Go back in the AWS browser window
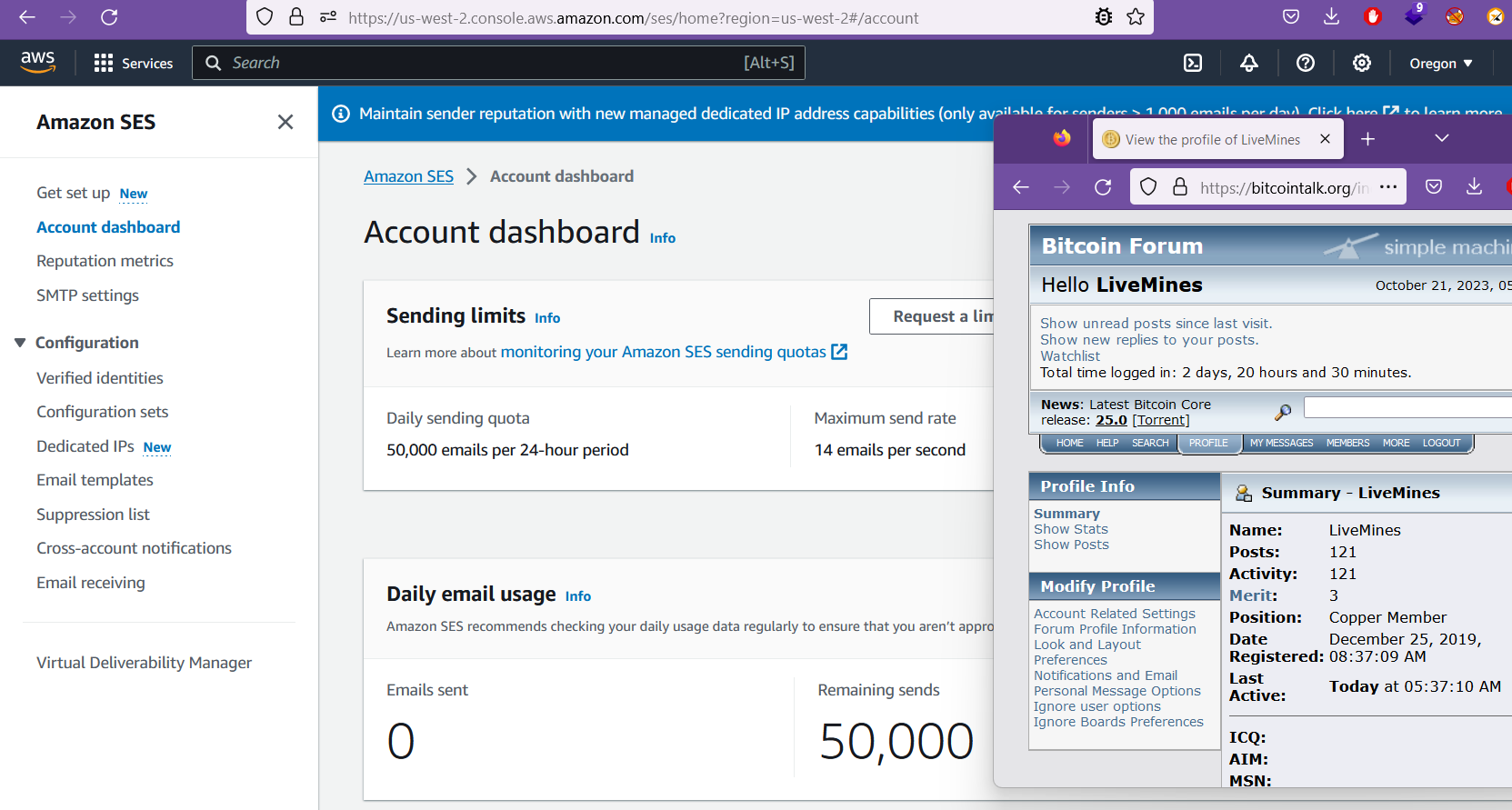The image size is (1512, 810). 27,17
